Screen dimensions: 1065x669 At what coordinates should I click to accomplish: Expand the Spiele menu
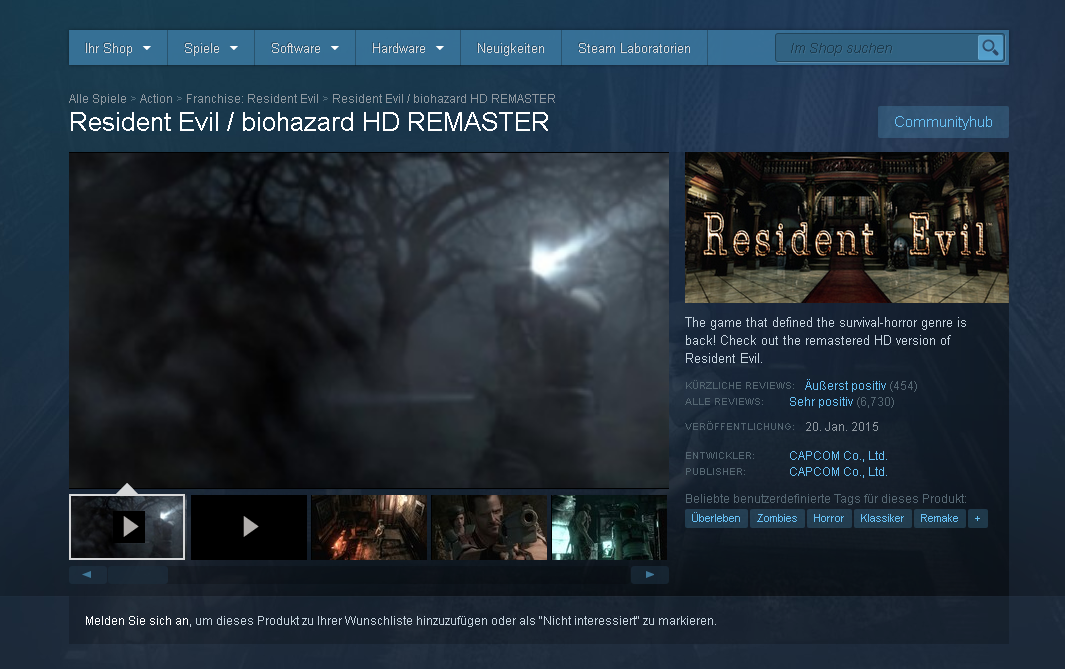pos(211,48)
